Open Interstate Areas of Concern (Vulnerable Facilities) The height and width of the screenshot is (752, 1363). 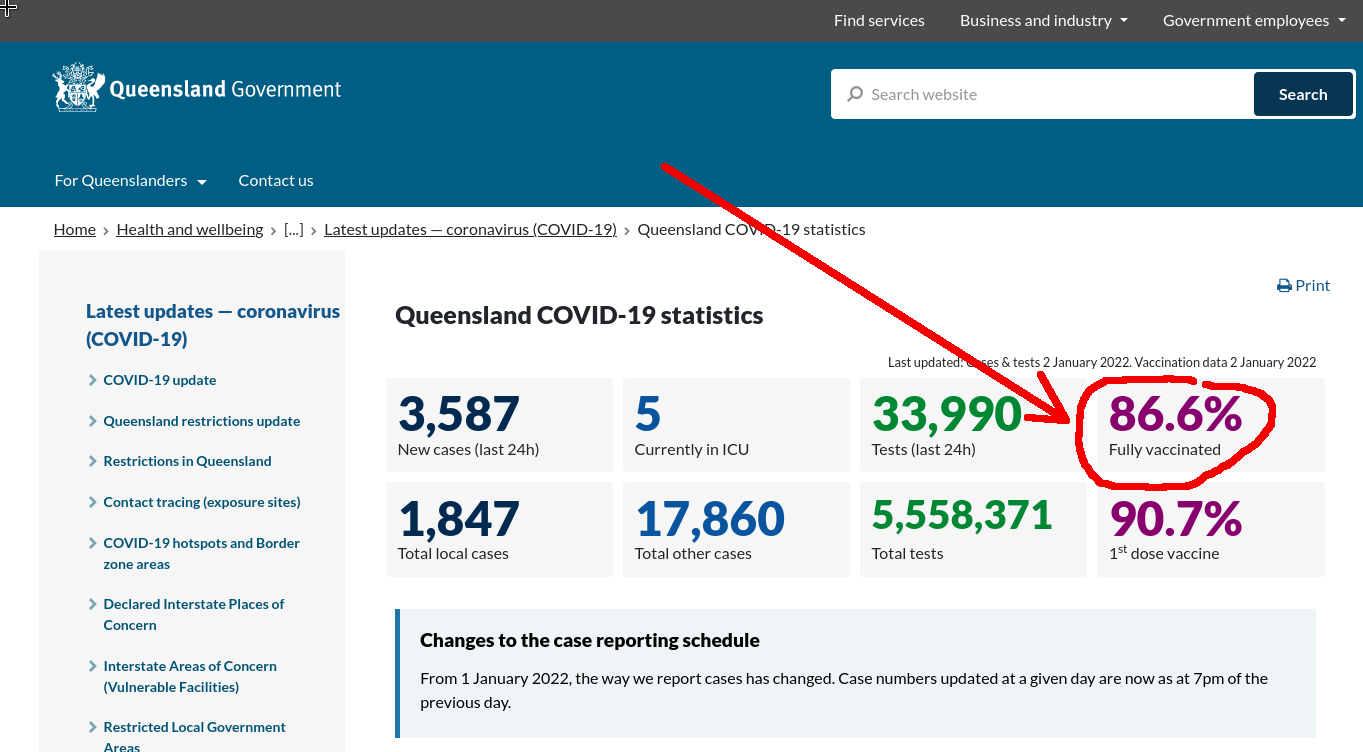tap(190, 676)
